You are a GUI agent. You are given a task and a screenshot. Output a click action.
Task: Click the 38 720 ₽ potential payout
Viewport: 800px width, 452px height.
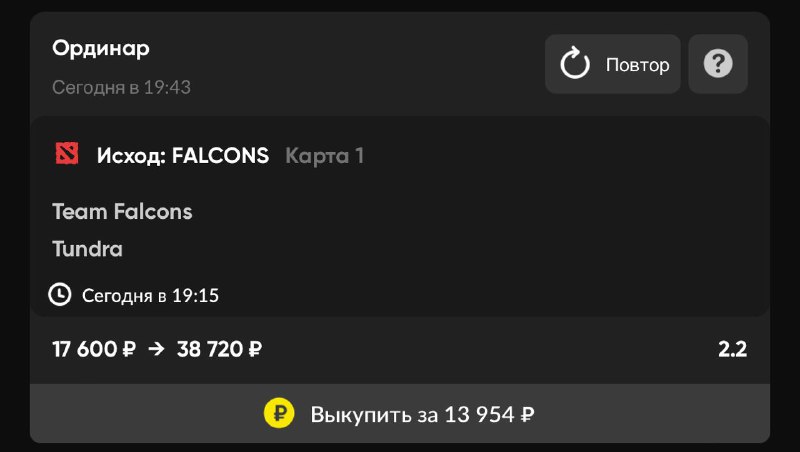click(219, 349)
